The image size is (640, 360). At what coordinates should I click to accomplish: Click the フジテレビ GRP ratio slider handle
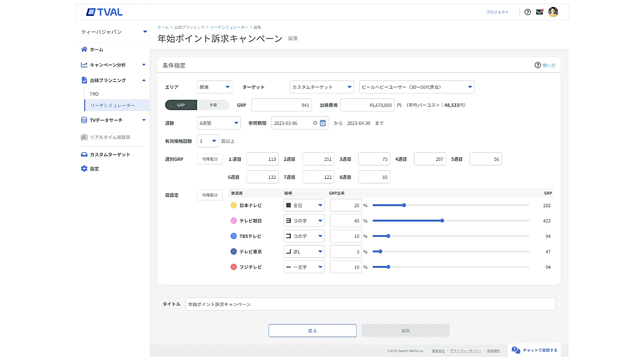click(x=389, y=267)
